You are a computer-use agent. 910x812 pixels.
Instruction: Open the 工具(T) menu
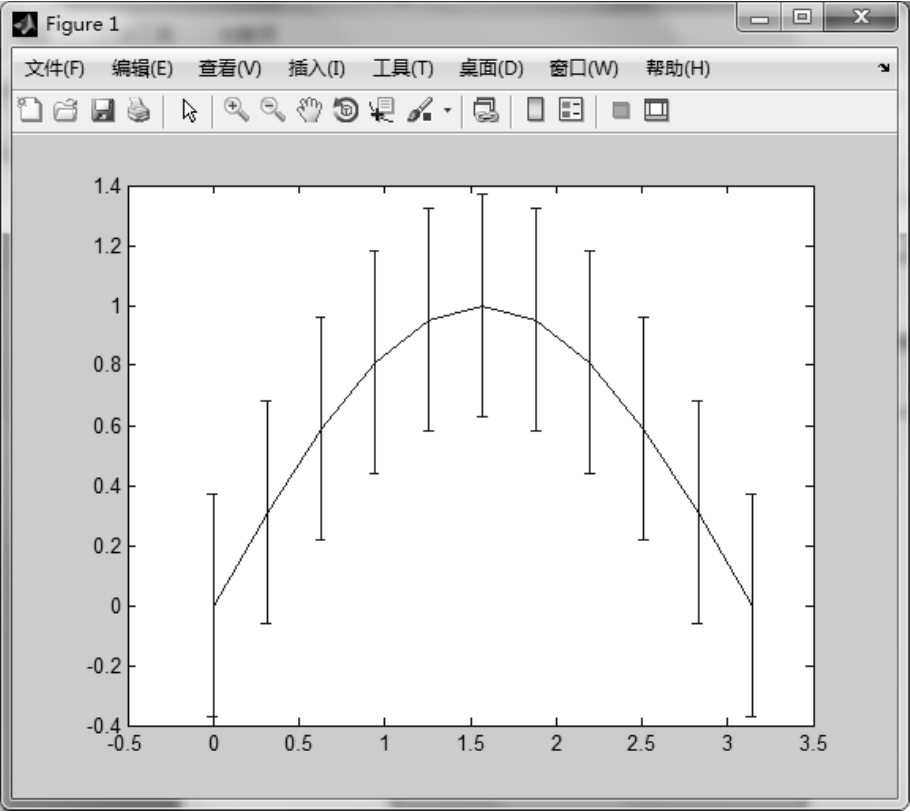pos(403,69)
